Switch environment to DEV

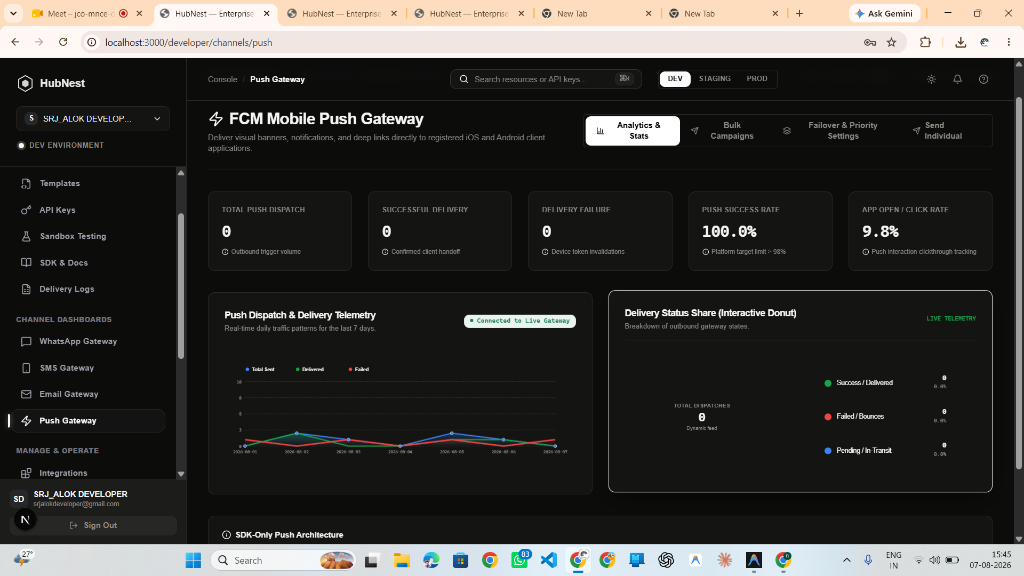click(x=675, y=78)
